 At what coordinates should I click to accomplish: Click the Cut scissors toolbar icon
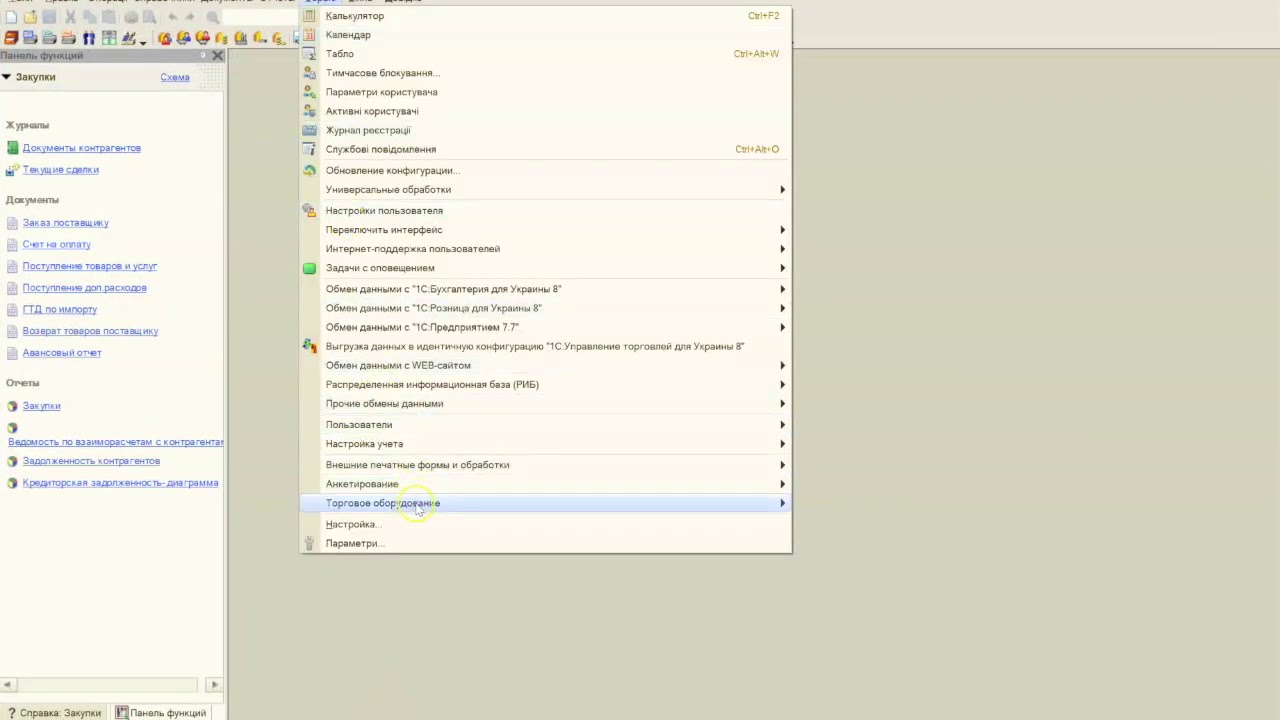tap(70, 17)
